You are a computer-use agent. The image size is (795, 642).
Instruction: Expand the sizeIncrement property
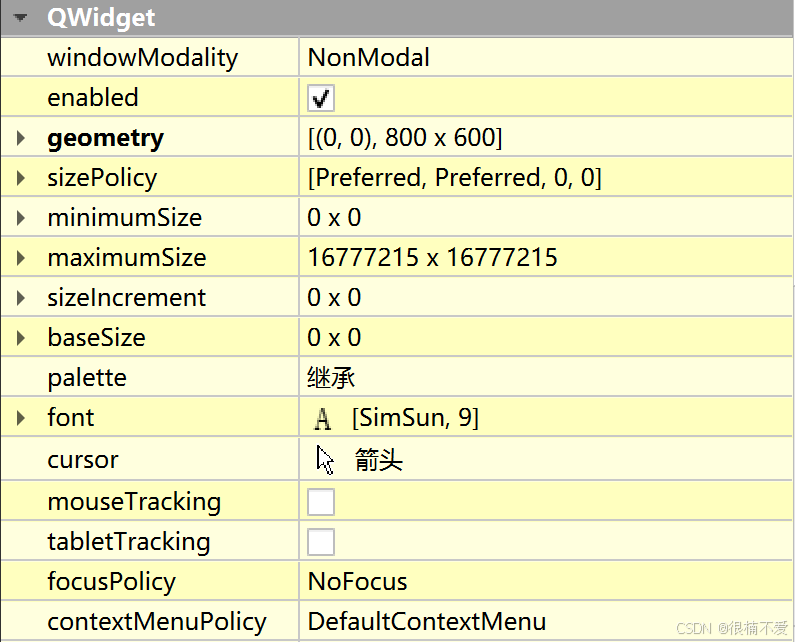click(21, 298)
